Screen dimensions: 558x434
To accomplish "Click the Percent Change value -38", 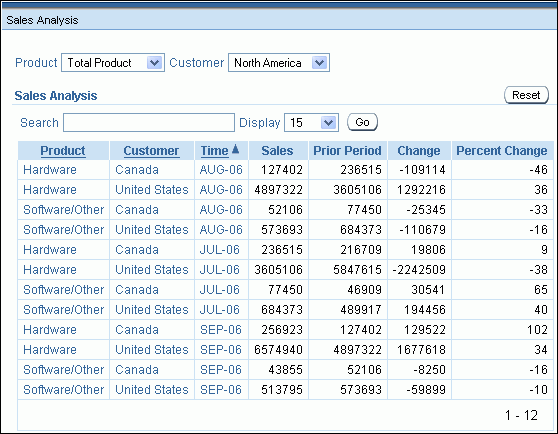I will tap(538, 270).
